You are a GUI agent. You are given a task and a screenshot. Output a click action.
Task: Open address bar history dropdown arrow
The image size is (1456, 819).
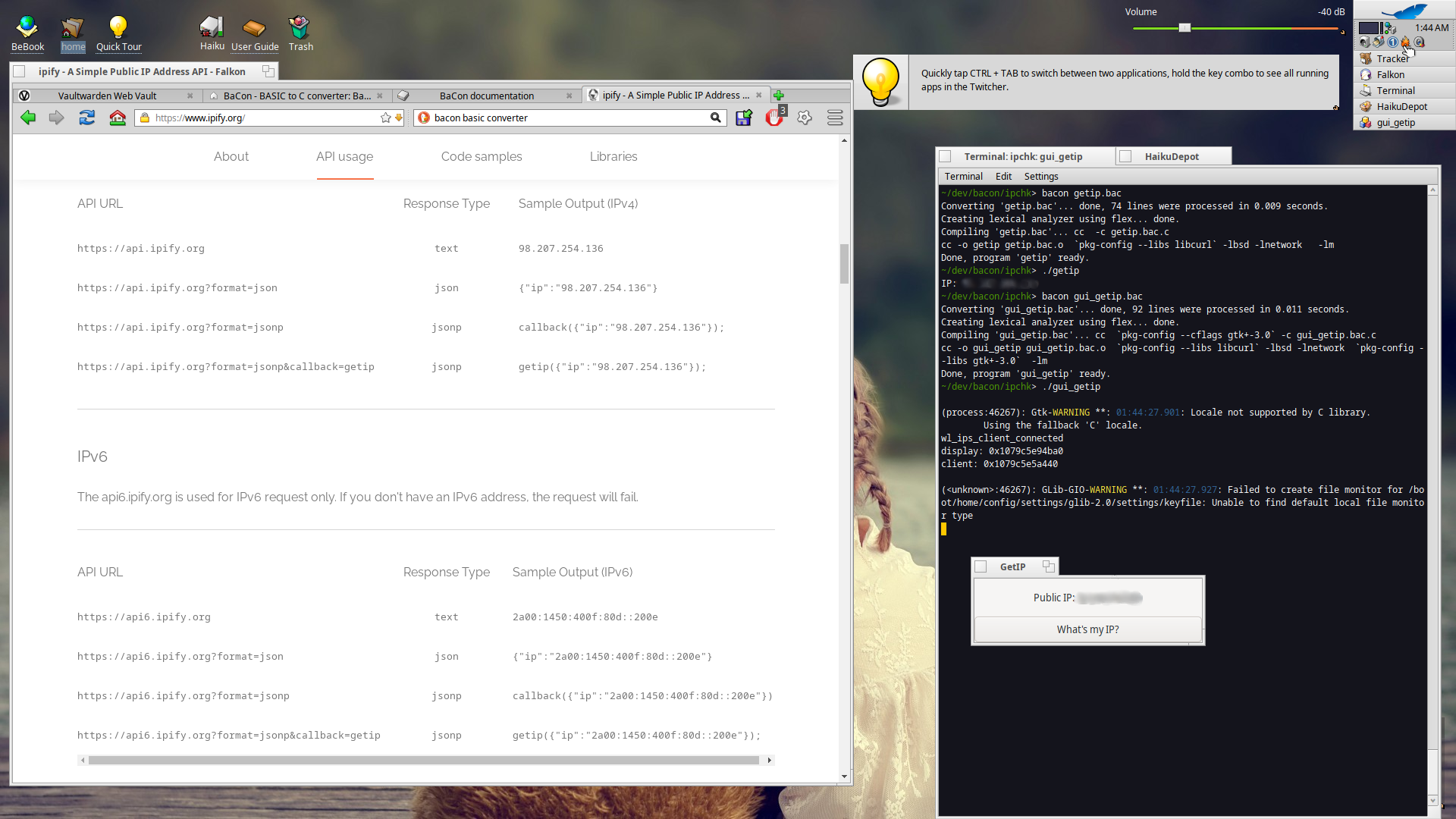[399, 118]
